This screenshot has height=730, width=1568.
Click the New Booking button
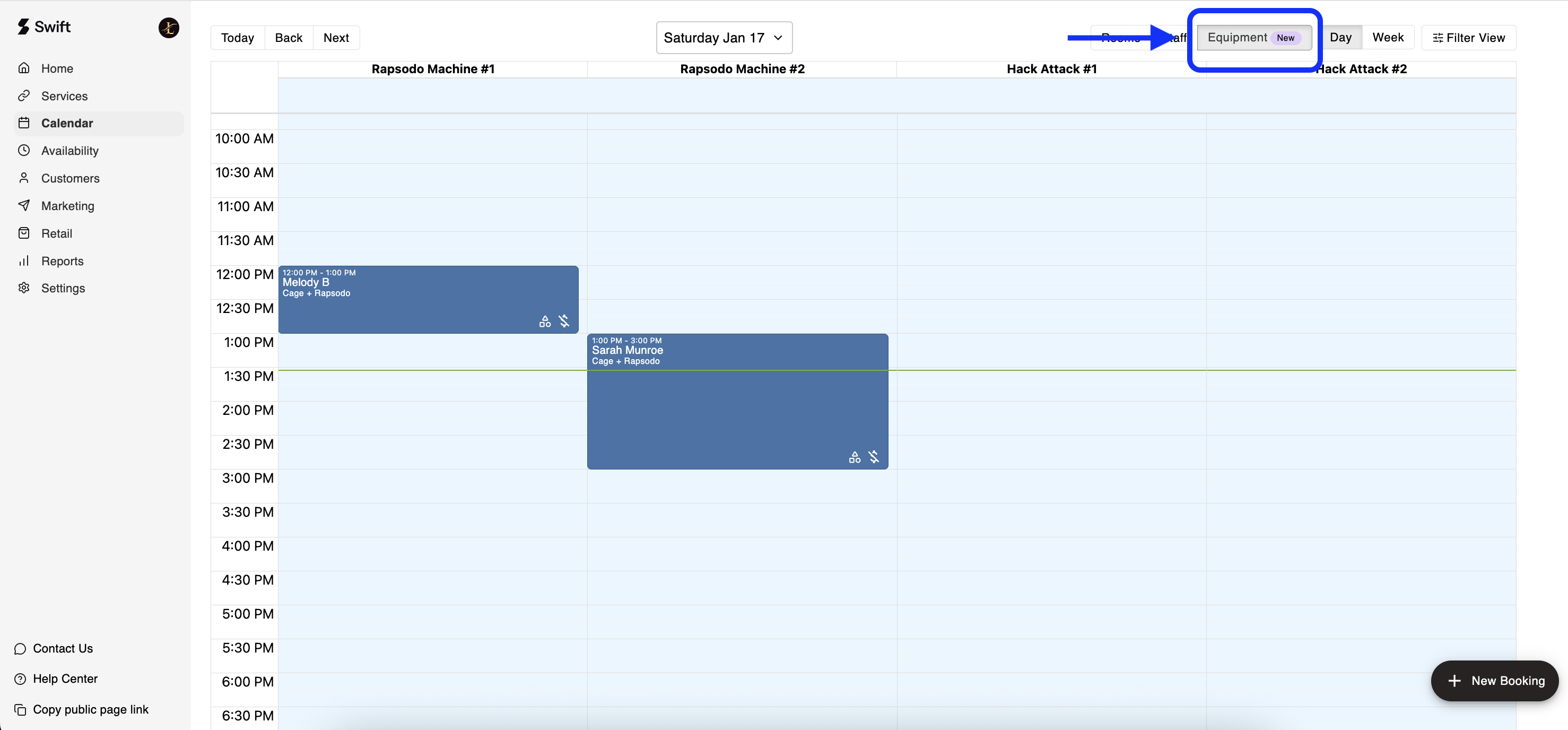coord(1494,681)
